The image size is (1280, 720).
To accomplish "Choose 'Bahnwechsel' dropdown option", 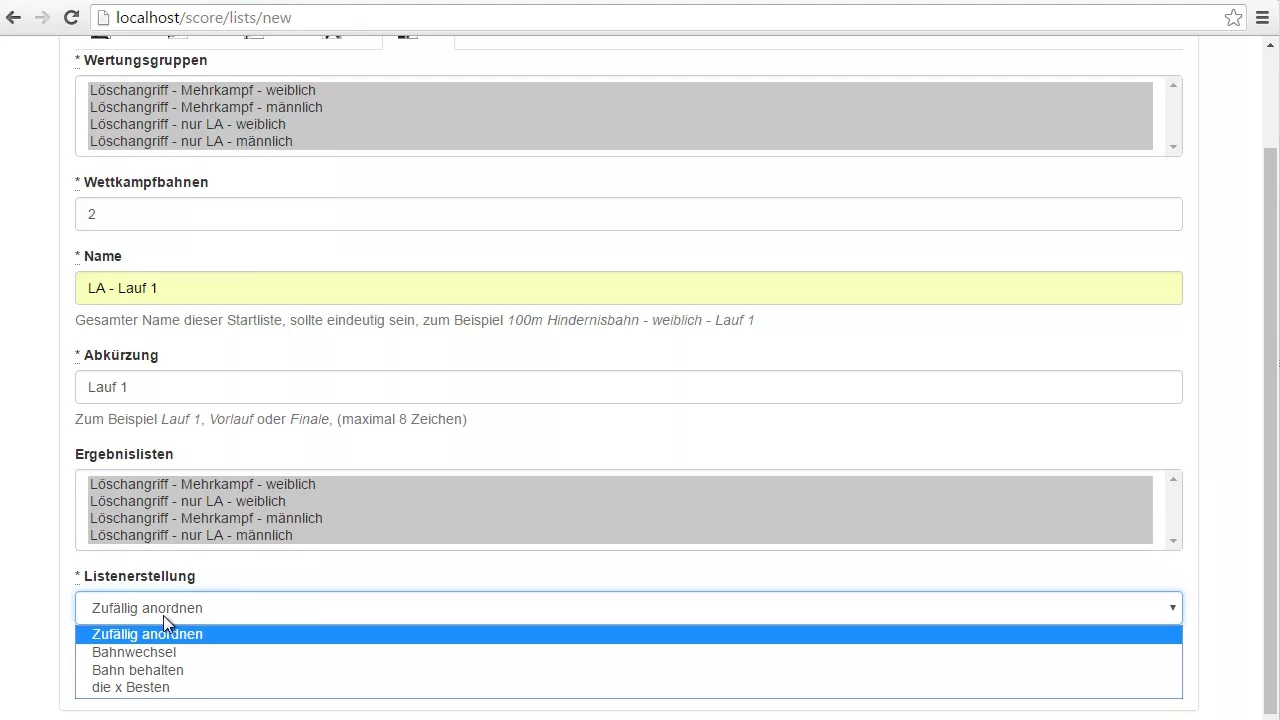I will [x=629, y=652].
